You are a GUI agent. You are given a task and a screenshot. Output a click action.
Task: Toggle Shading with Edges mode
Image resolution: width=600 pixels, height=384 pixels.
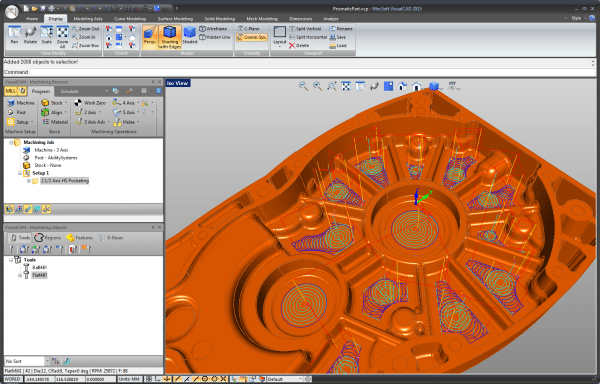[x=170, y=37]
